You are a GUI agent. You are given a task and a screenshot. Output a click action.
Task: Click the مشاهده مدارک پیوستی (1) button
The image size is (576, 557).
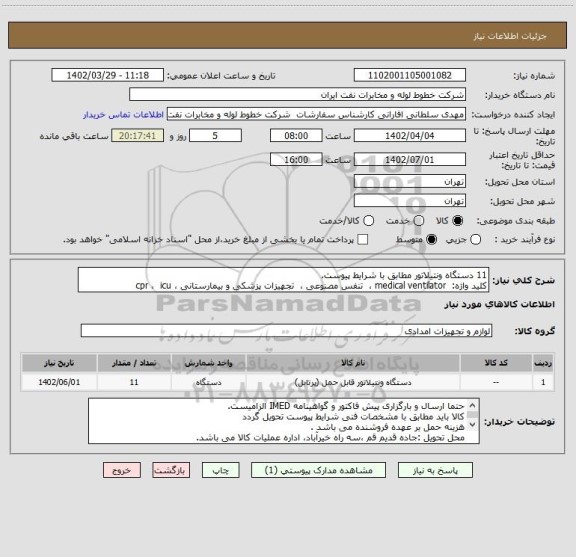click(x=318, y=470)
